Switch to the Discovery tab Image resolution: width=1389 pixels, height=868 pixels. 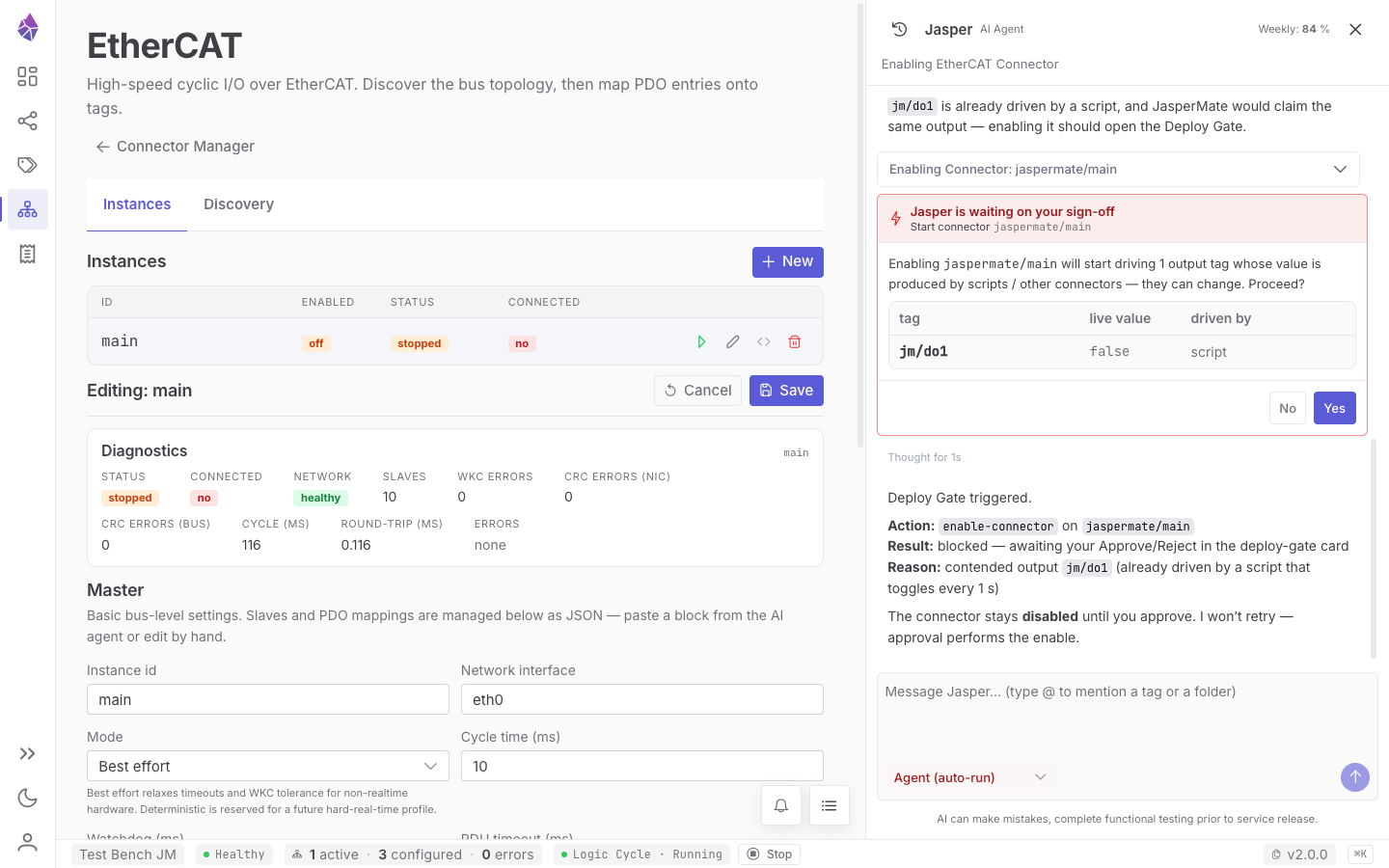tap(238, 204)
